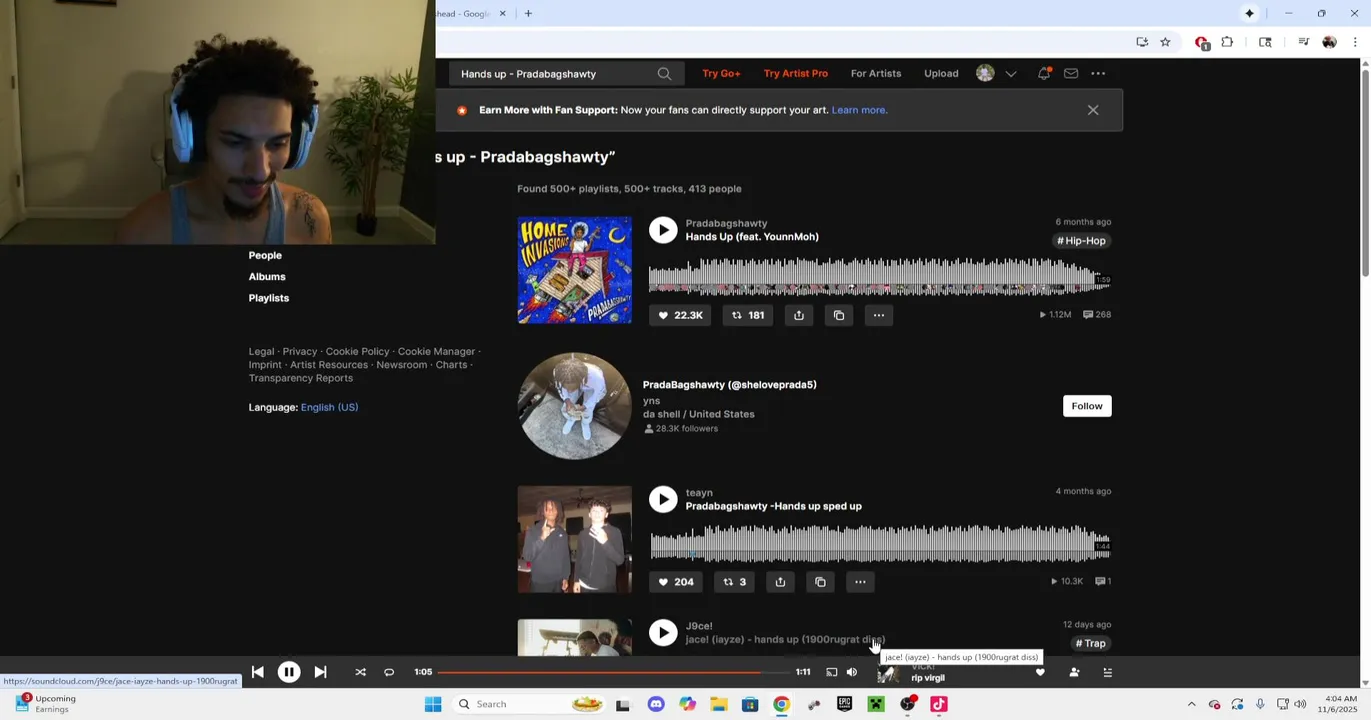Viewport: 1371px width, 720px height.
Task: Click Try Artist Pro in the header
Action: click(796, 73)
